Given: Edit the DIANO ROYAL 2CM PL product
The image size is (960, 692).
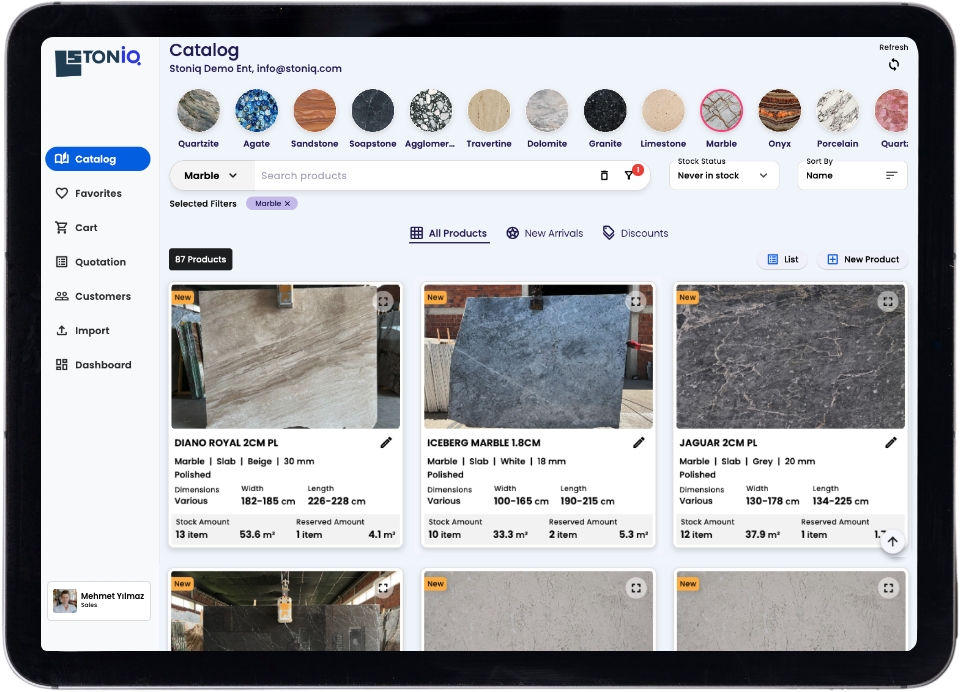Looking at the screenshot, I should [386, 443].
